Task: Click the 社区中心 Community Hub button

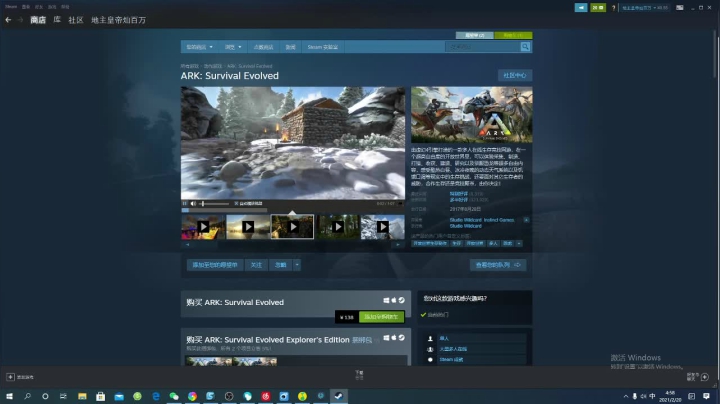Action: click(515, 75)
